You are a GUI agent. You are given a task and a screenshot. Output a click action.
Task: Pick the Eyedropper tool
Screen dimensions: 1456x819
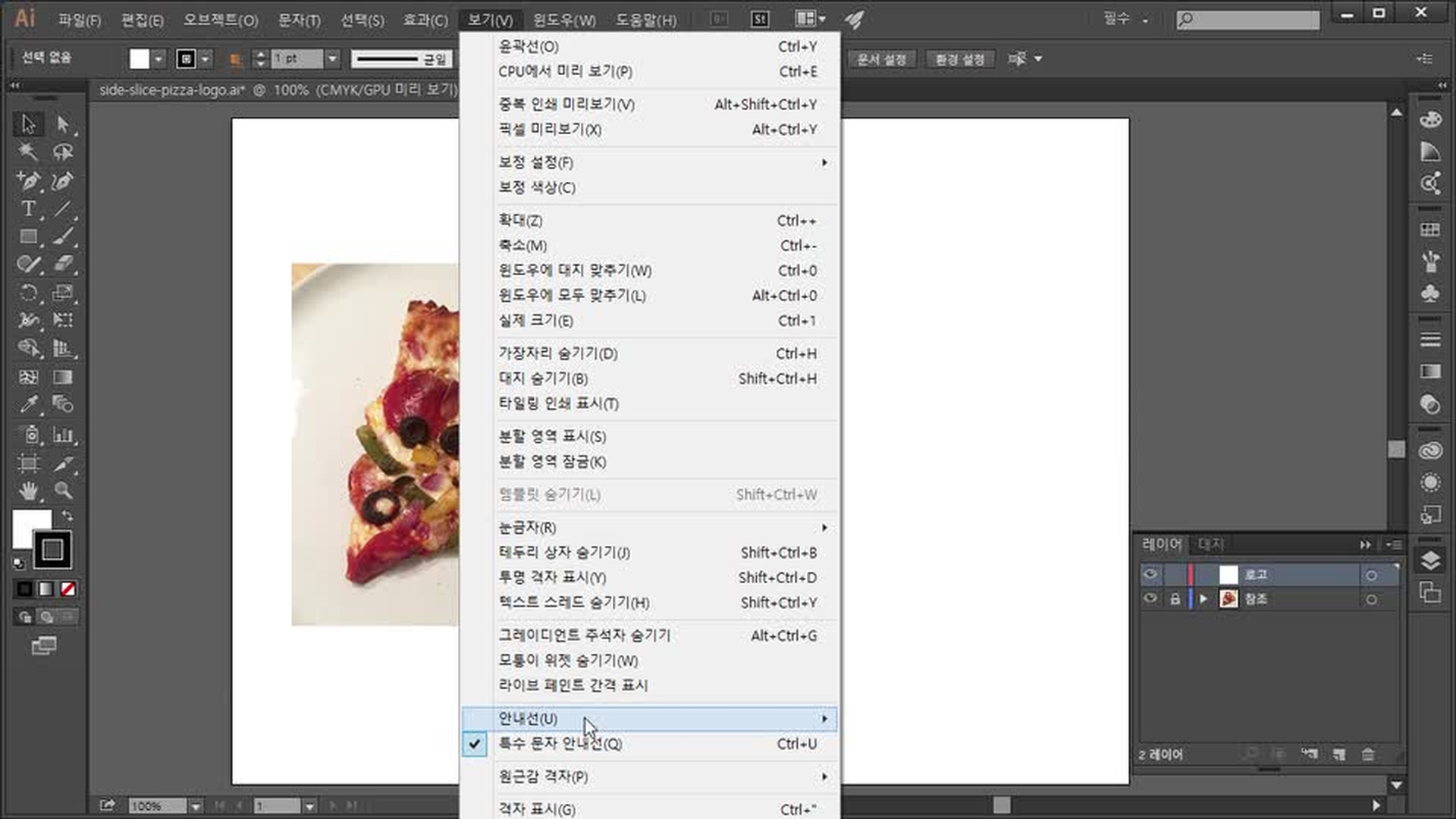[x=28, y=404]
